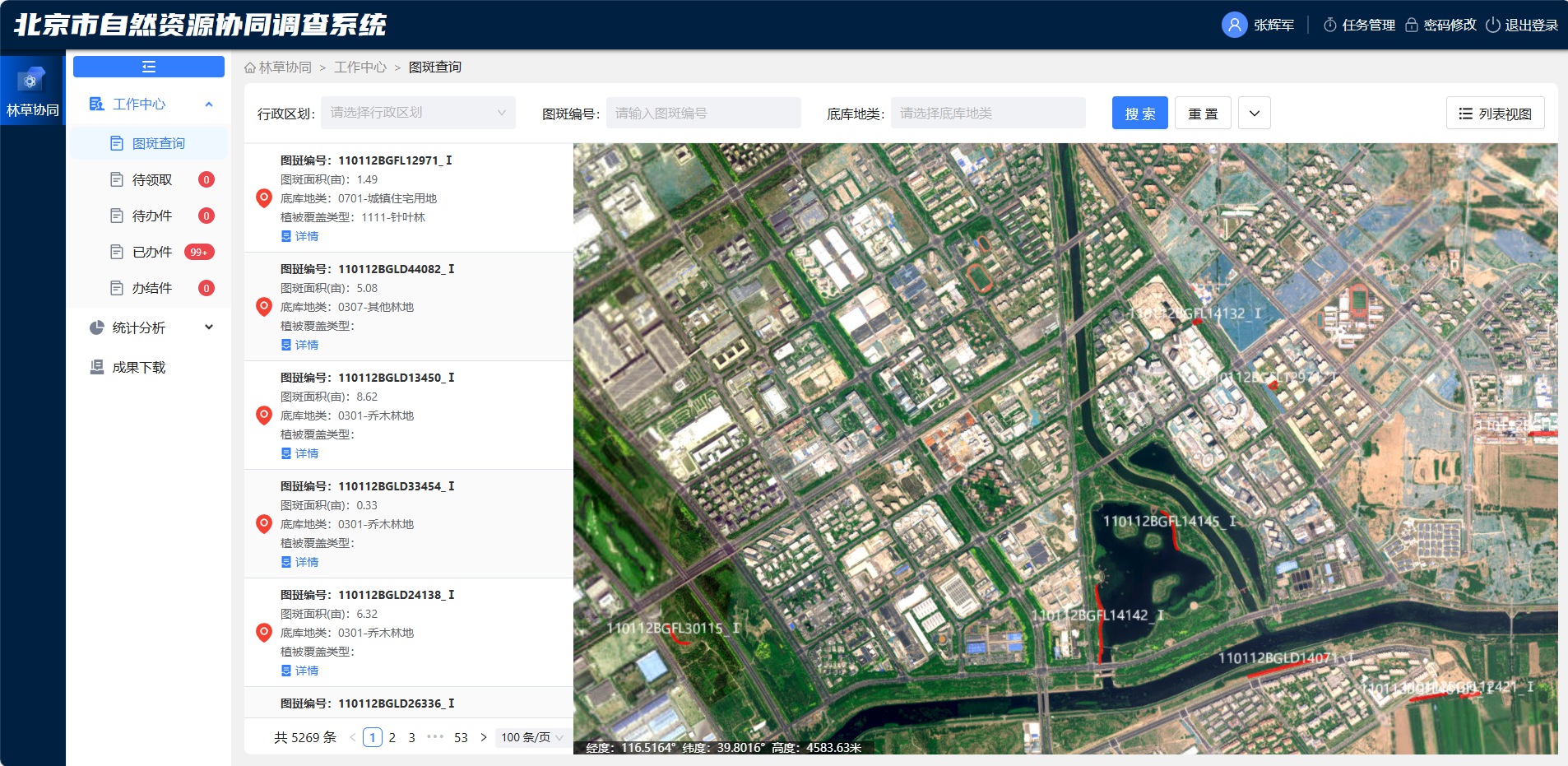Open the 成果下载 menu item
Screen dimensions: 1568x766
click(x=149, y=367)
